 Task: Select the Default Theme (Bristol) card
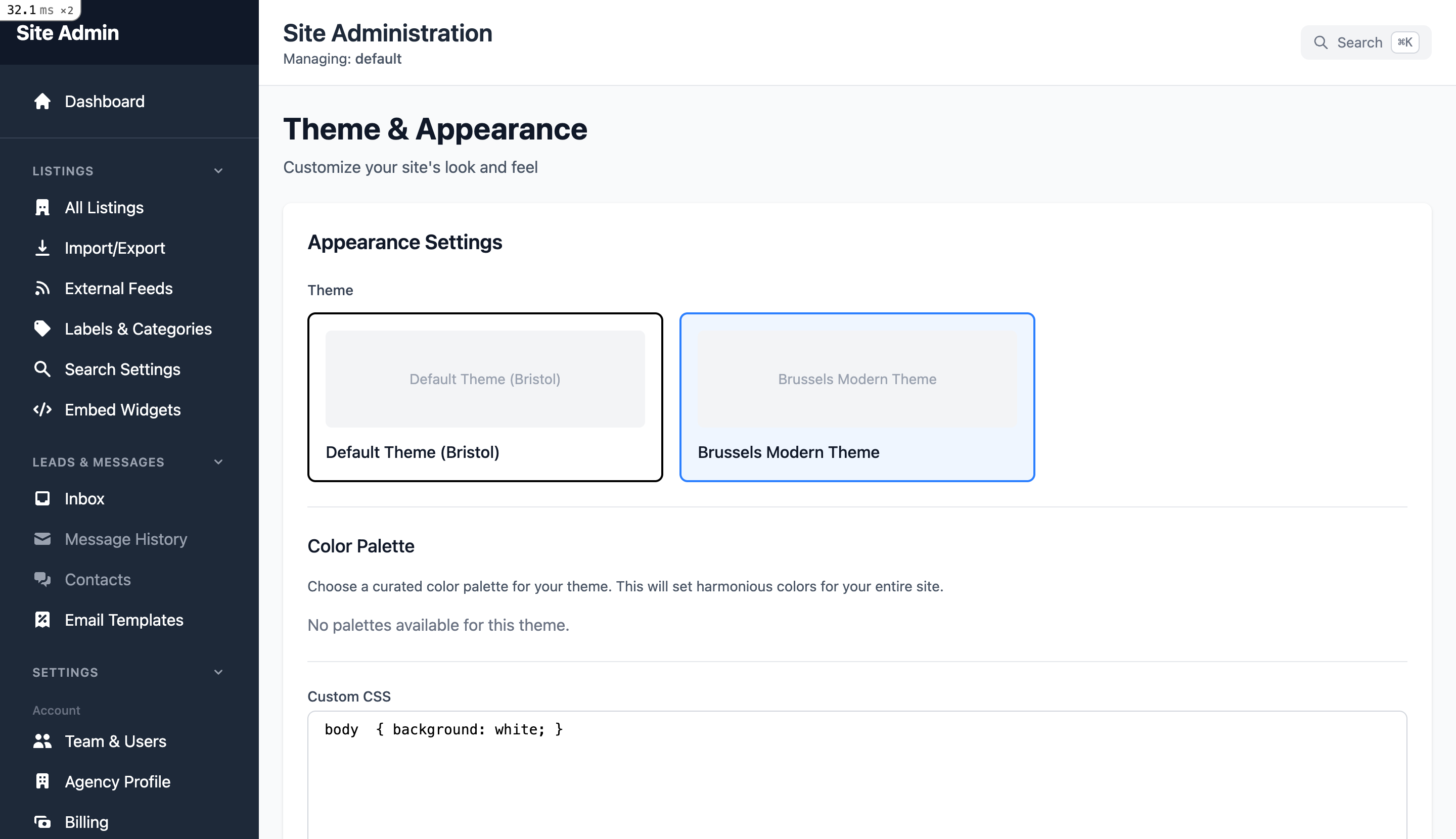pos(485,396)
